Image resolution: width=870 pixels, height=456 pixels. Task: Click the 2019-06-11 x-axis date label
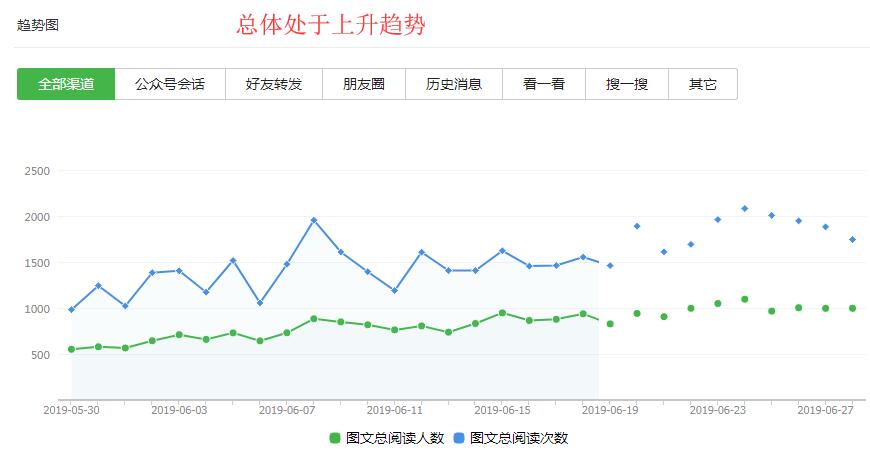(x=394, y=410)
